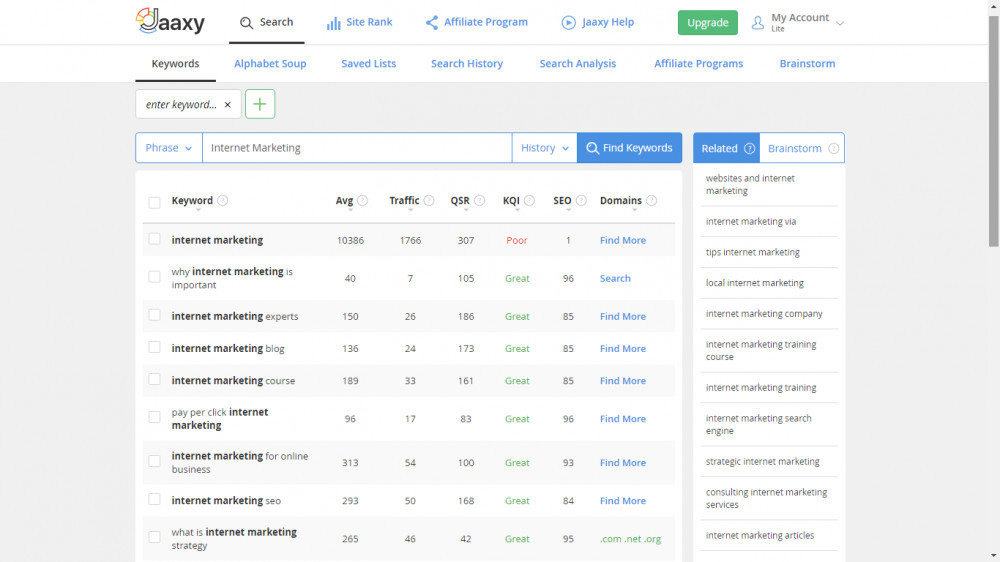Click the help icon next to the Domains column
The height and width of the screenshot is (562, 1000).
[x=651, y=200]
